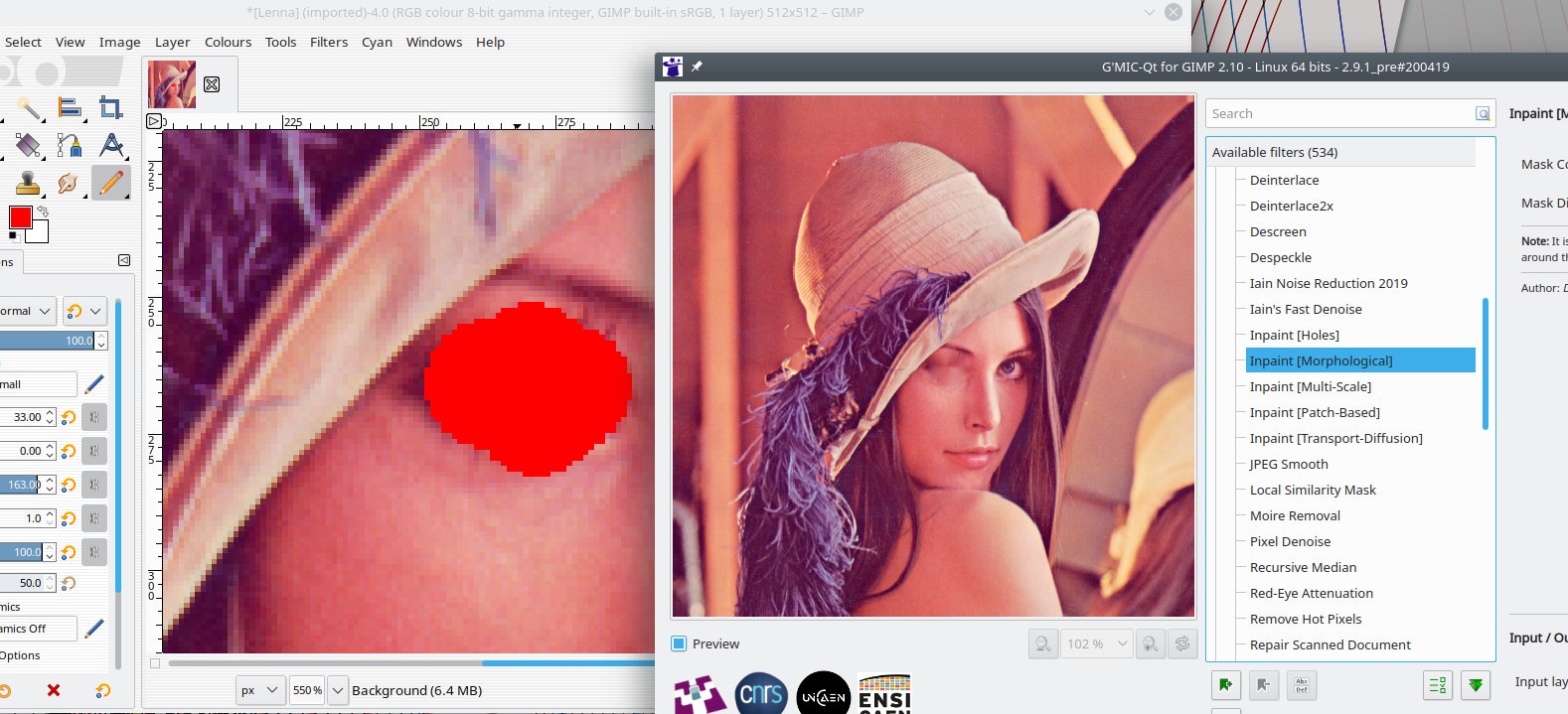Open the 102 % preview zoom dropdown
1568x714 pixels.
(1097, 643)
